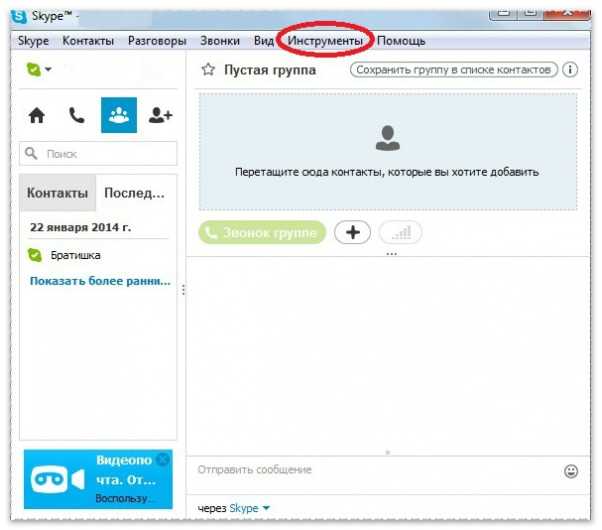The width and height of the screenshot is (602, 530).
Task: Open the emoticon smiley picker
Action: click(x=571, y=471)
